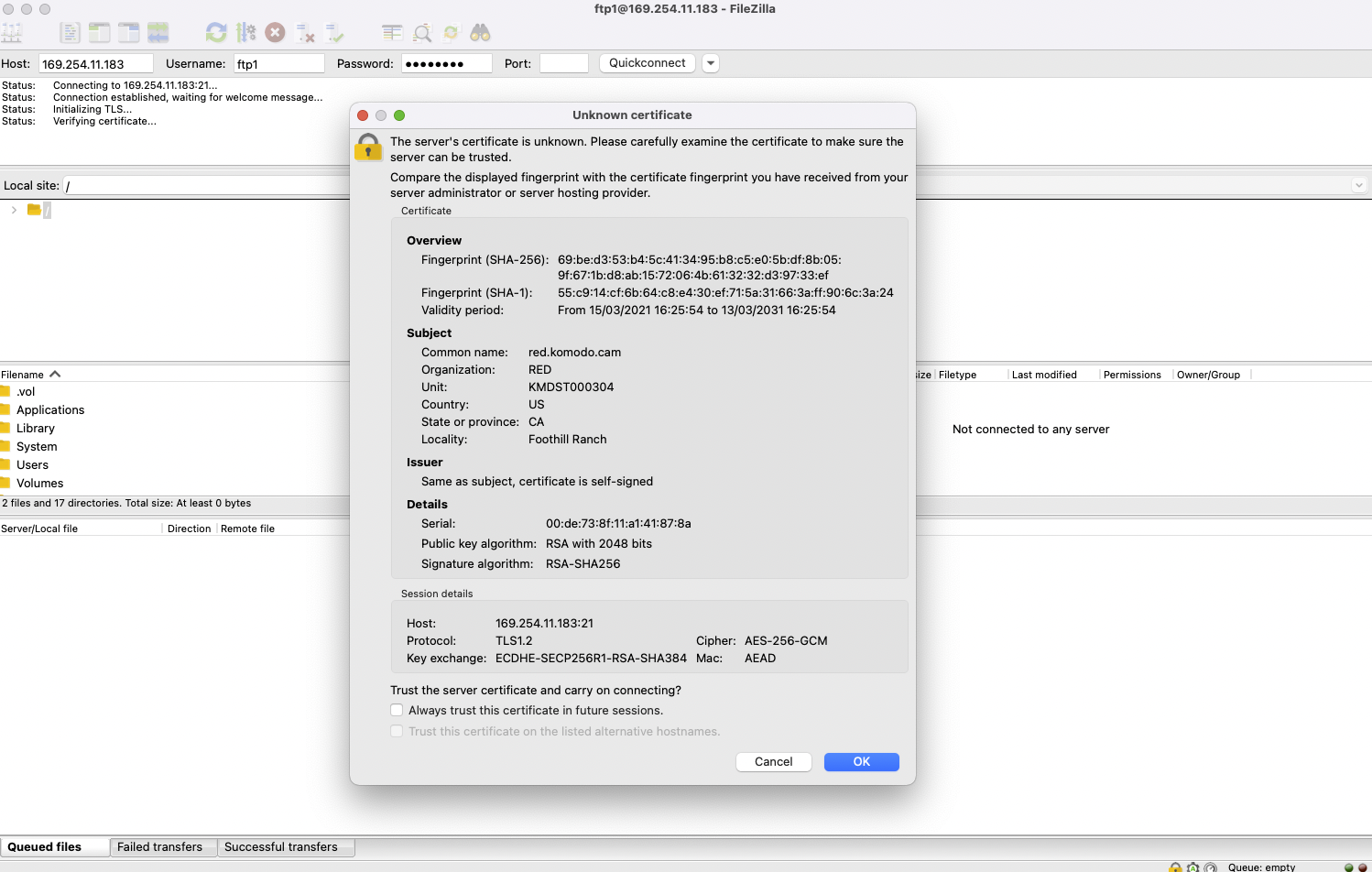Image resolution: width=1372 pixels, height=872 pixels.
Task: Click the Local site path field
Action: 207,185
